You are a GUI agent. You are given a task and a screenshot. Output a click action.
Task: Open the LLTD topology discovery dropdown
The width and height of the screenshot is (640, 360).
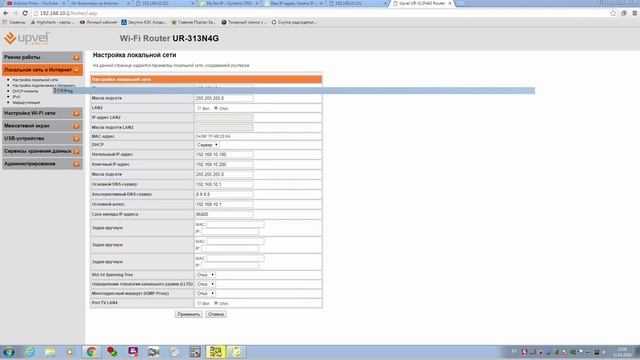[206, 284]
